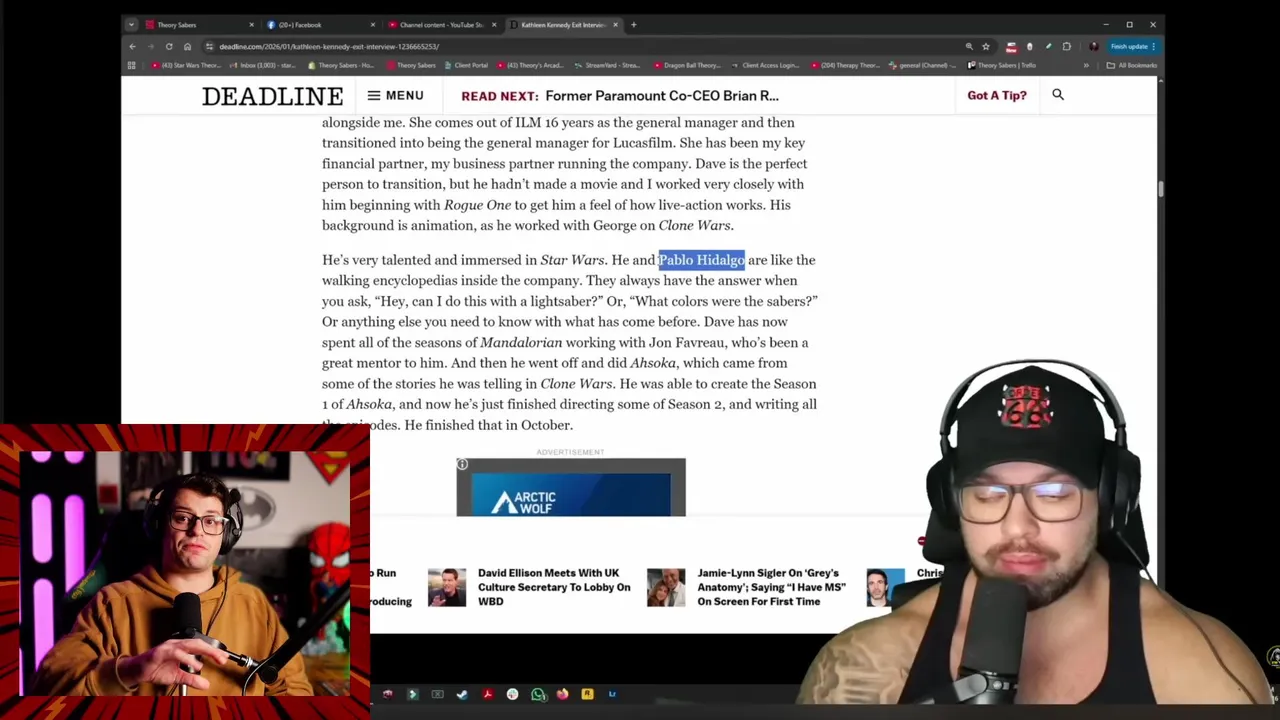Click the page vertical scrollbar thumb
Viewport: 1280px width, 720px height.
click(x=1161, y=189)
